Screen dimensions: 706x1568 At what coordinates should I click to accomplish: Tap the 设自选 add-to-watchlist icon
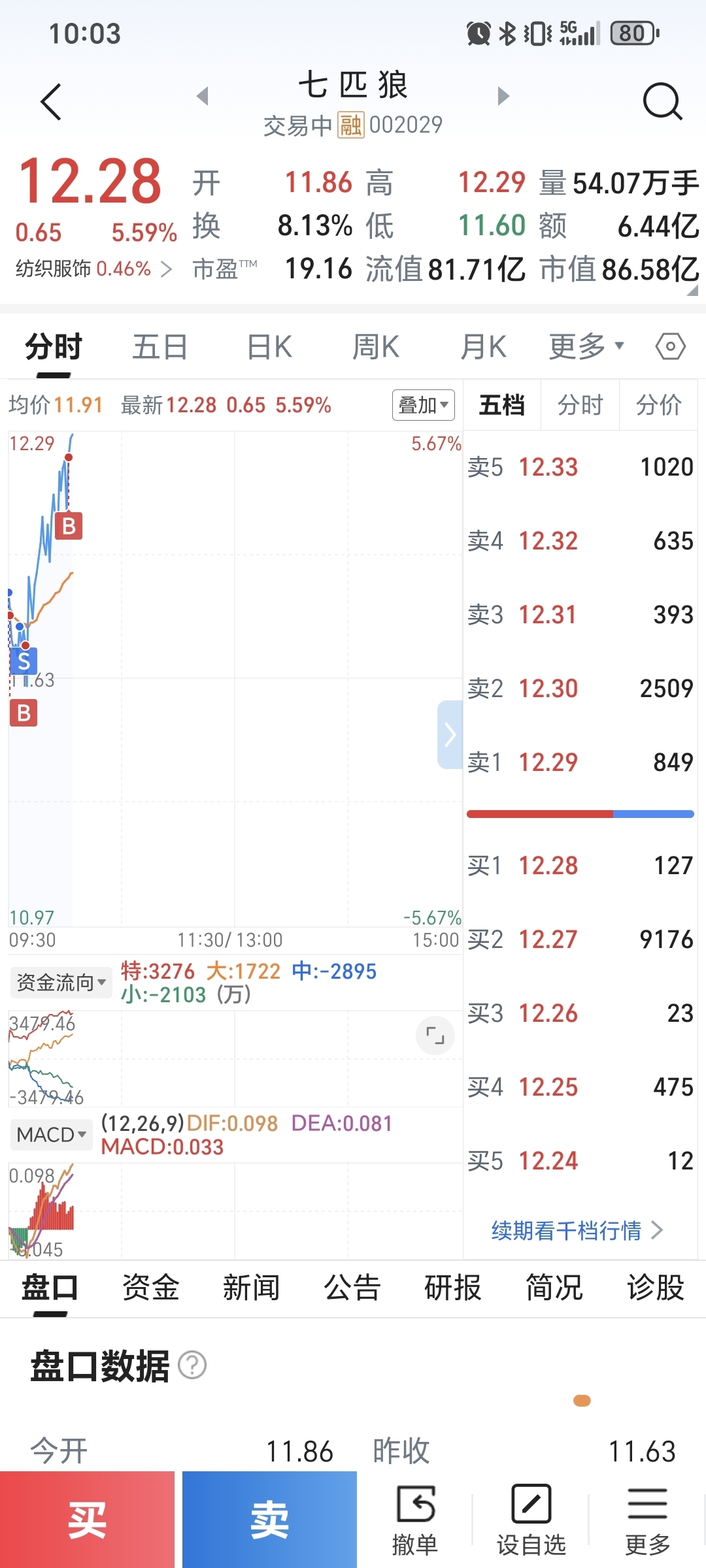click(x=531, y=1518)
